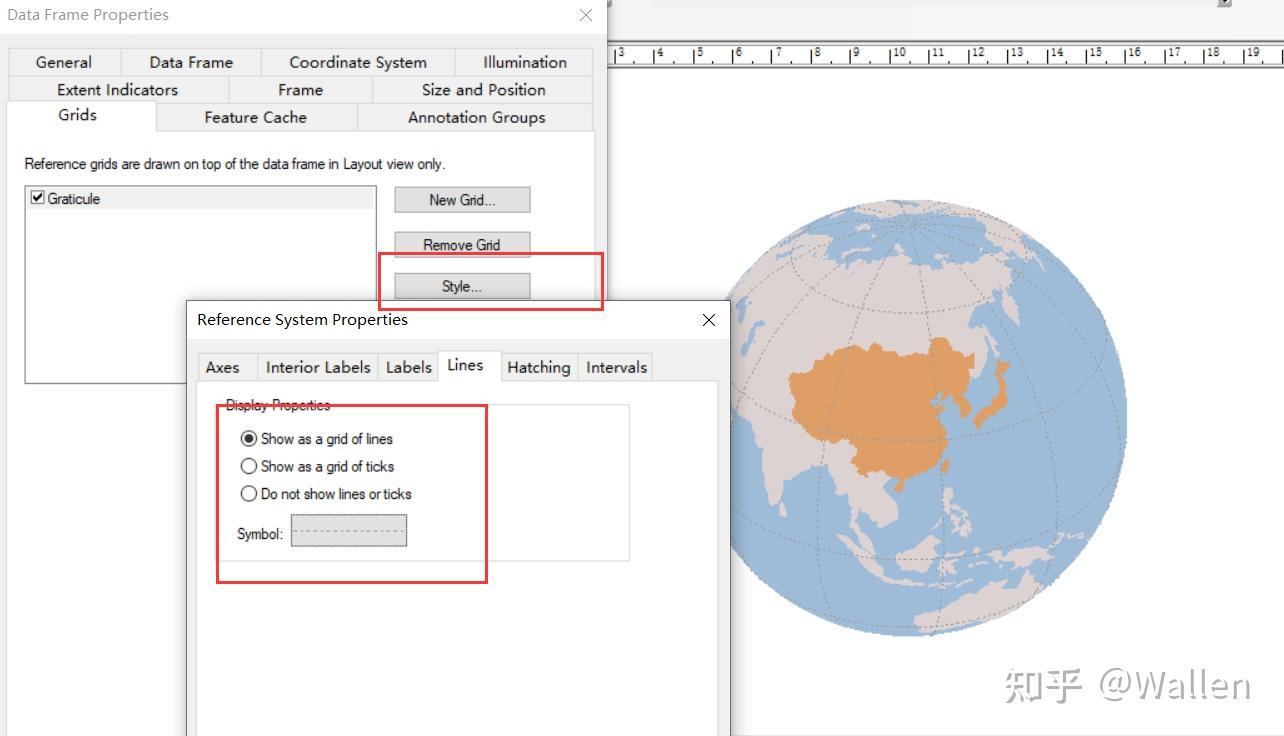The width and height of the screenshot is (1284, 736).
Task: Open the Hatching tab
Action: coord(539,366)
